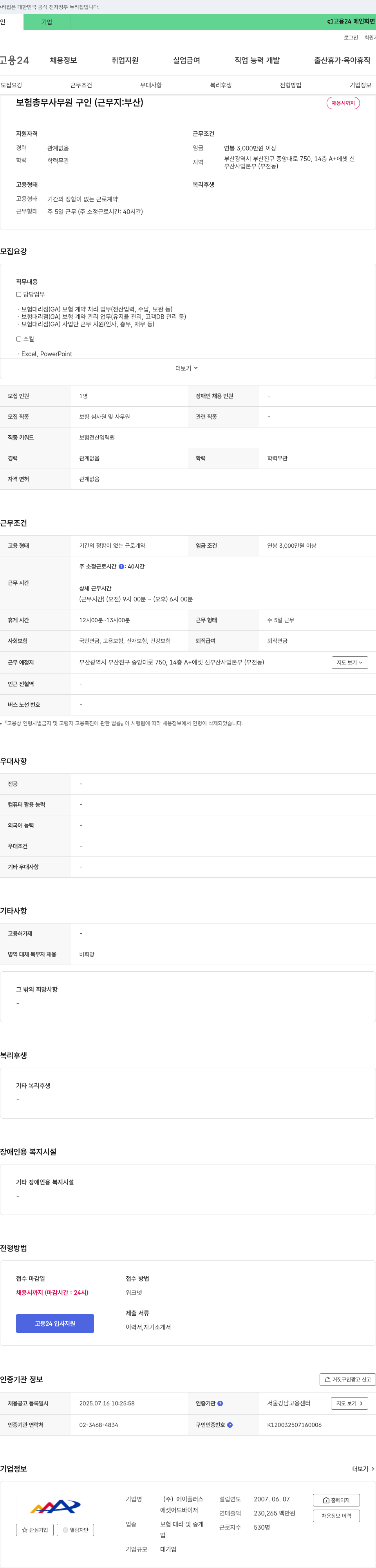376x1568 pixels.
Task: Click the 보험전산입력원 keyword cell
Action: pos(97,438)
